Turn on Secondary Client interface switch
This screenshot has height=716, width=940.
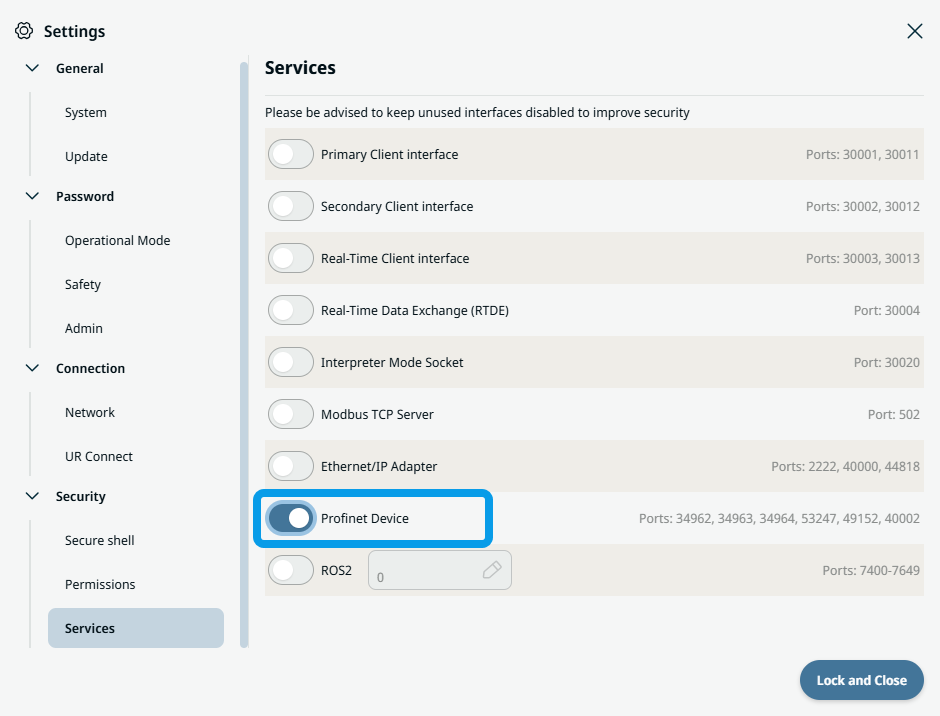click(291, 206)
